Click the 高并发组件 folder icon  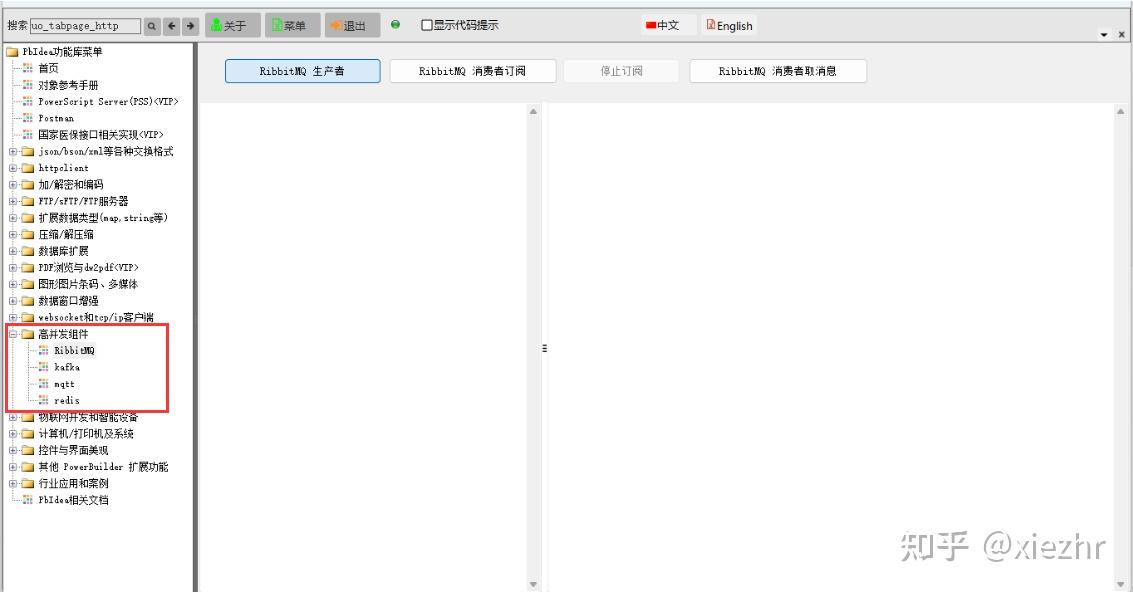[x=27, y=335]
